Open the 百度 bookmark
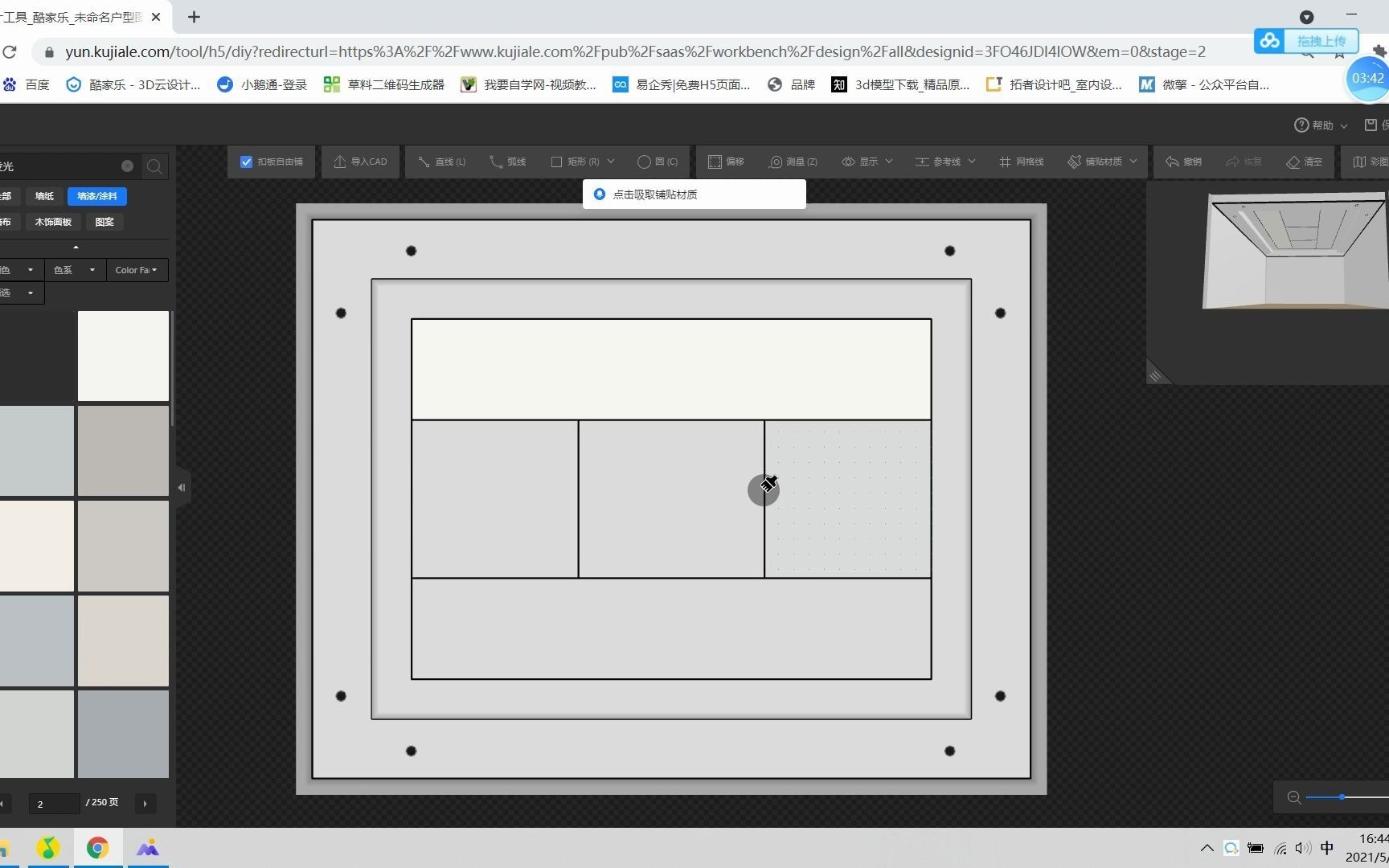The width and height of the screenshot is (1389, 868). tap(27, 84)
